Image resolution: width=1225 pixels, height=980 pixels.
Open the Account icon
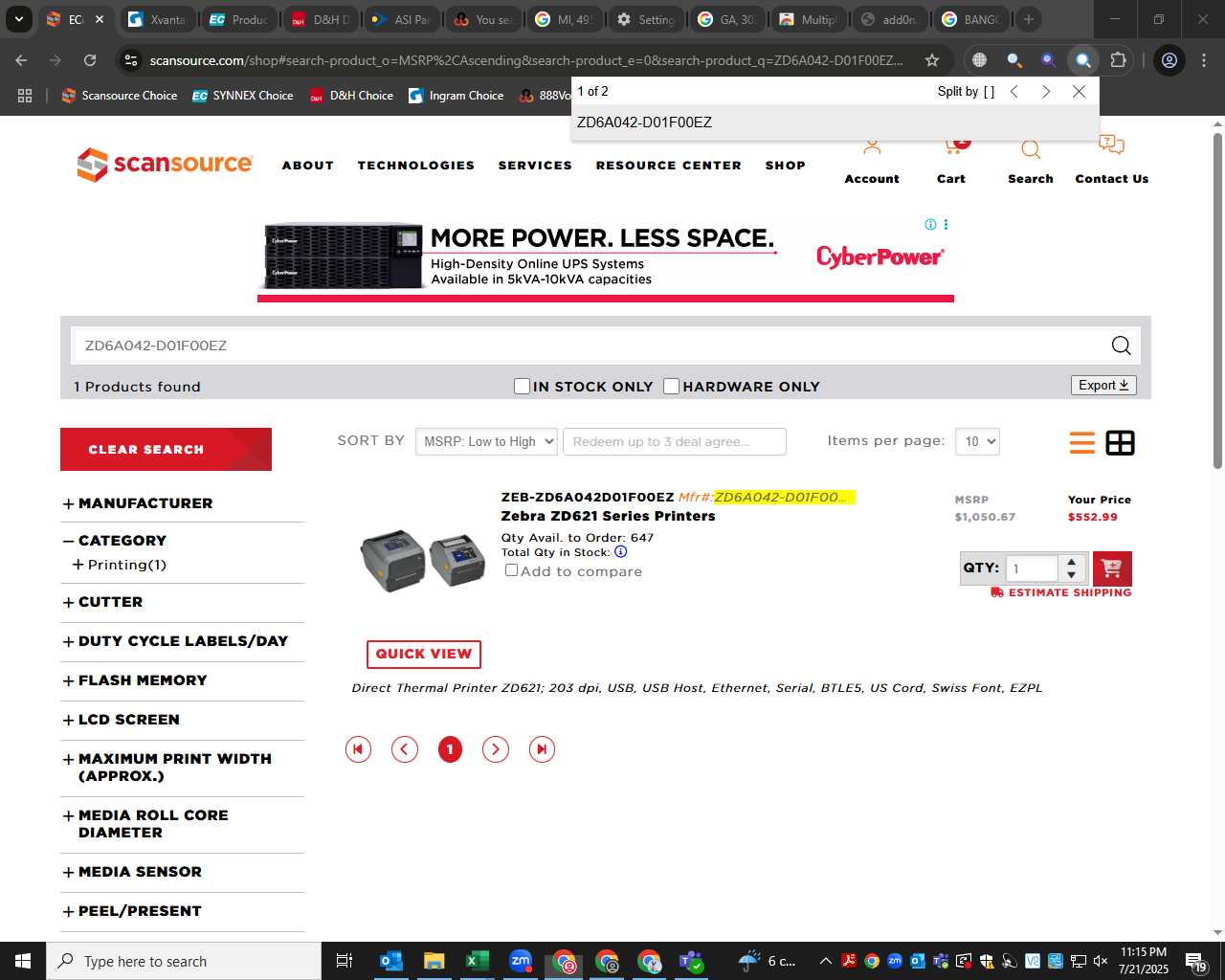(x=871, y=148)
